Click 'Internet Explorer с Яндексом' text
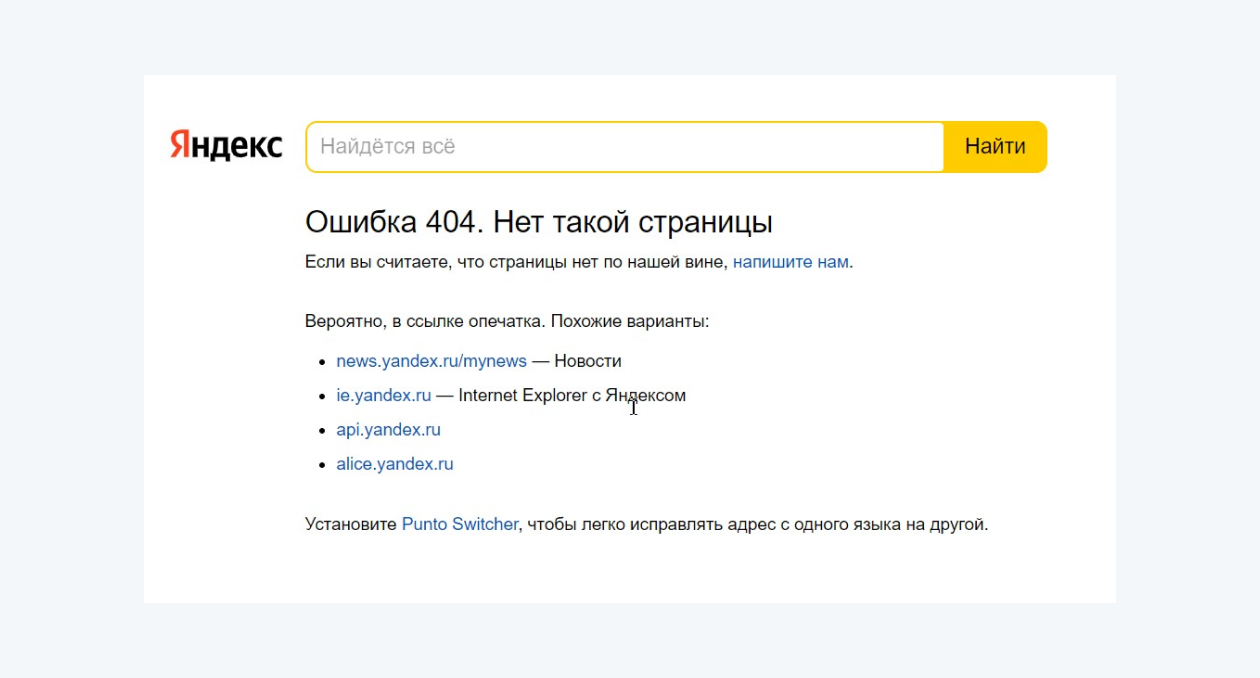1260x678 pixels. tap(572, 395)
